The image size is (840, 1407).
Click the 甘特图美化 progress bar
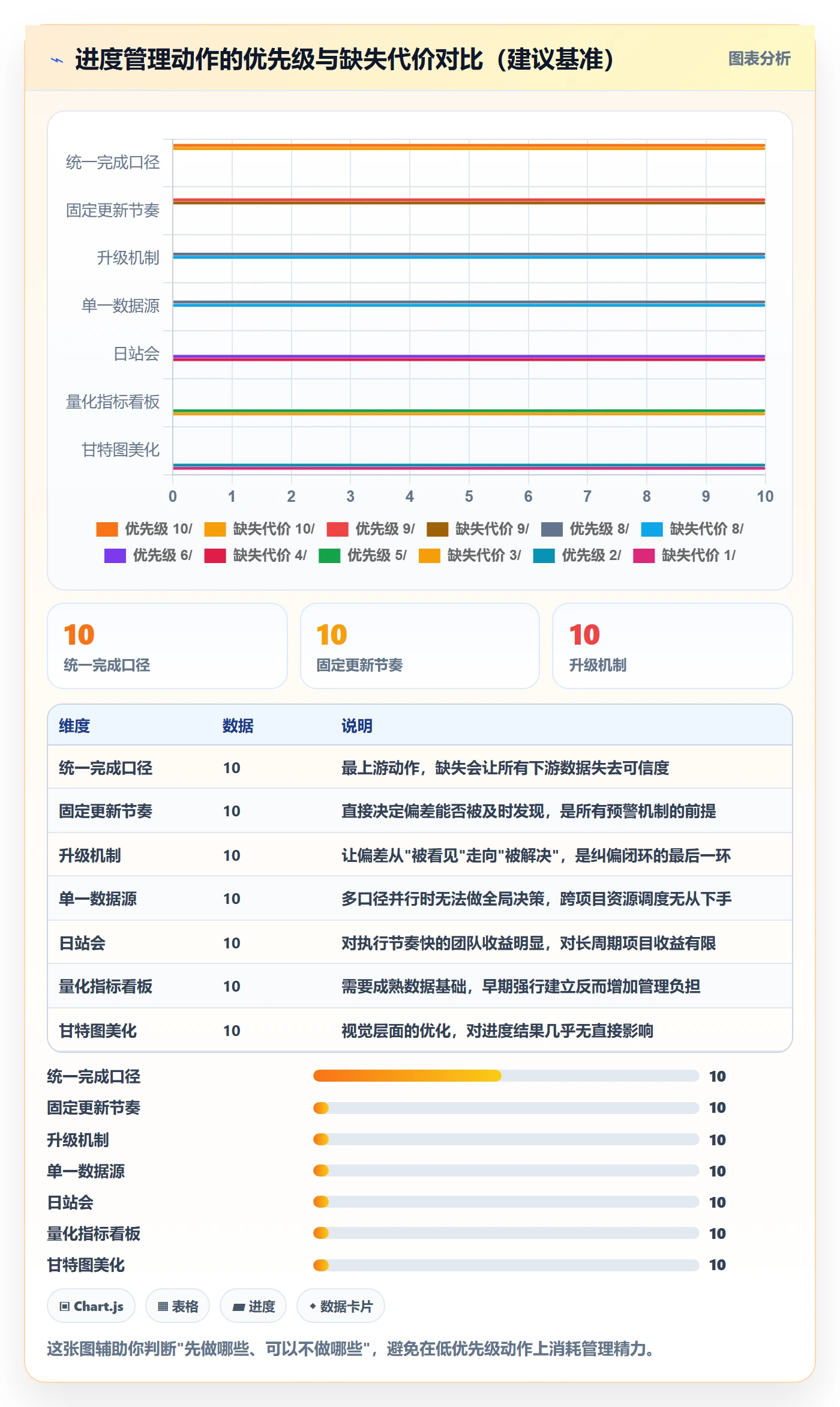[506, 1265]
